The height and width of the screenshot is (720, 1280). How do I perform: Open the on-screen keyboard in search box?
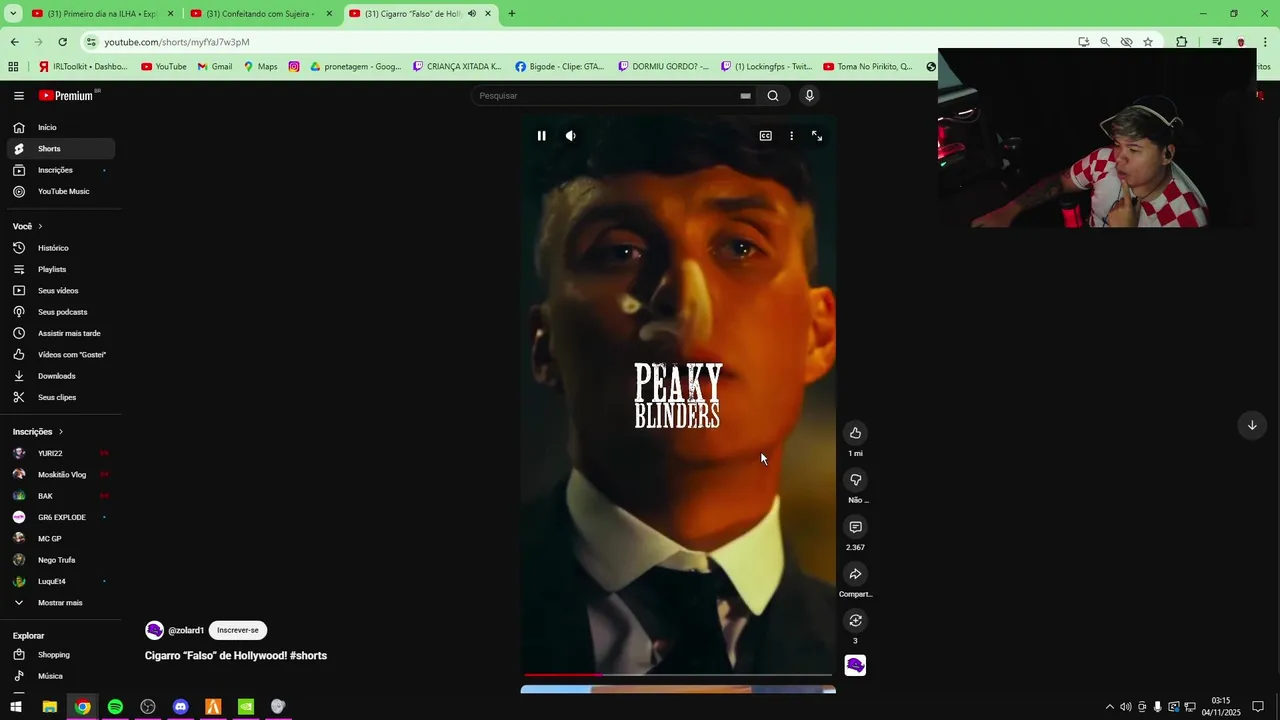745,96
